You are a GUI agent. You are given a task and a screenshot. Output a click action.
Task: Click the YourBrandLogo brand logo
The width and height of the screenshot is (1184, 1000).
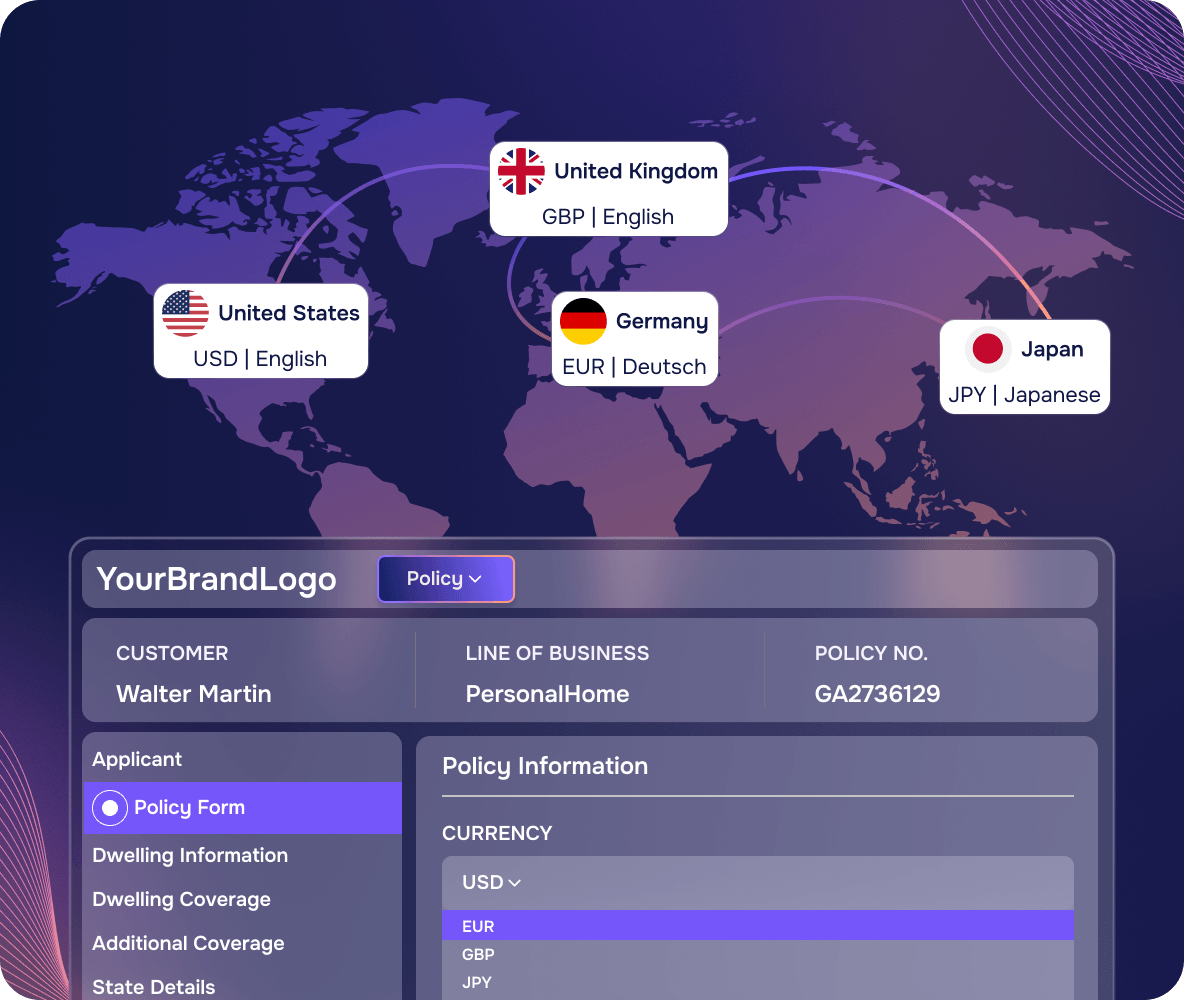[x=217, y=579]
